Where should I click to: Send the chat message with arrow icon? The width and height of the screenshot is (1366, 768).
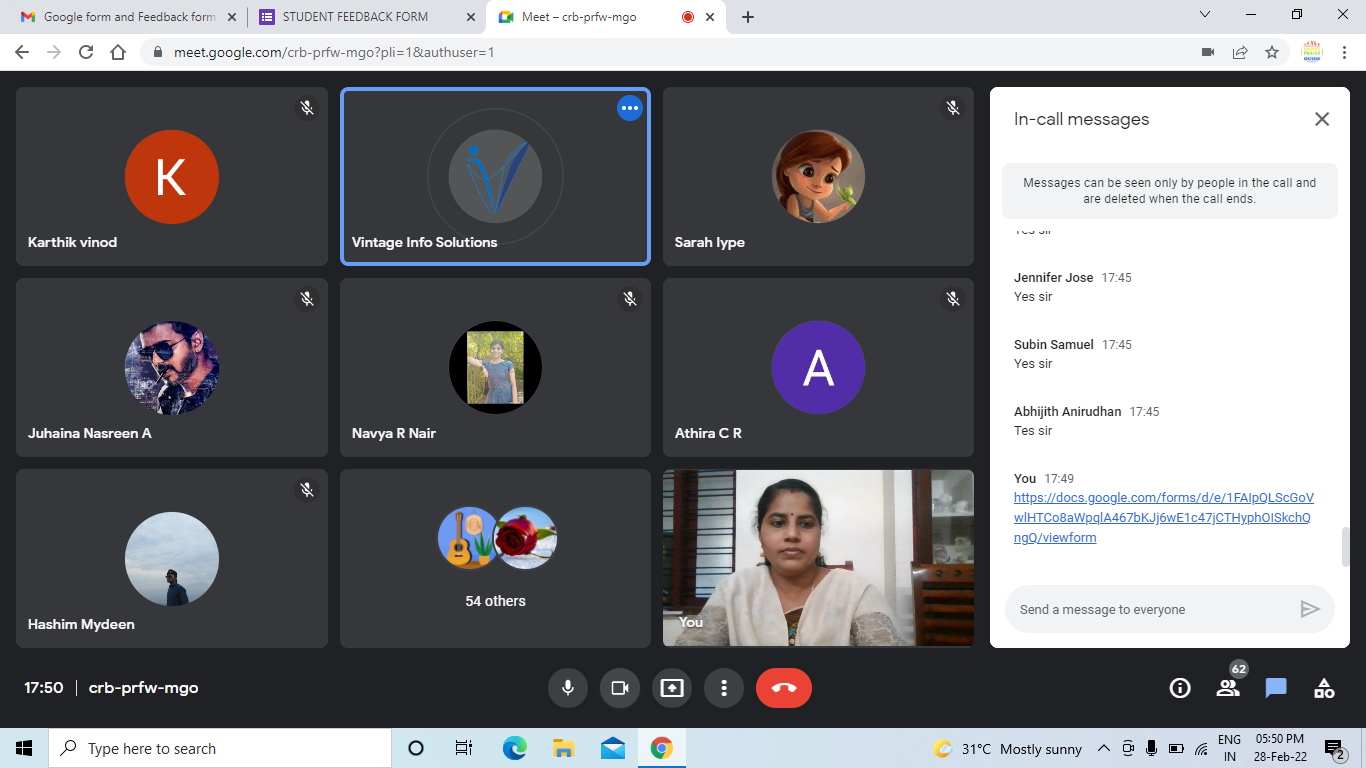coord(1310,609)
